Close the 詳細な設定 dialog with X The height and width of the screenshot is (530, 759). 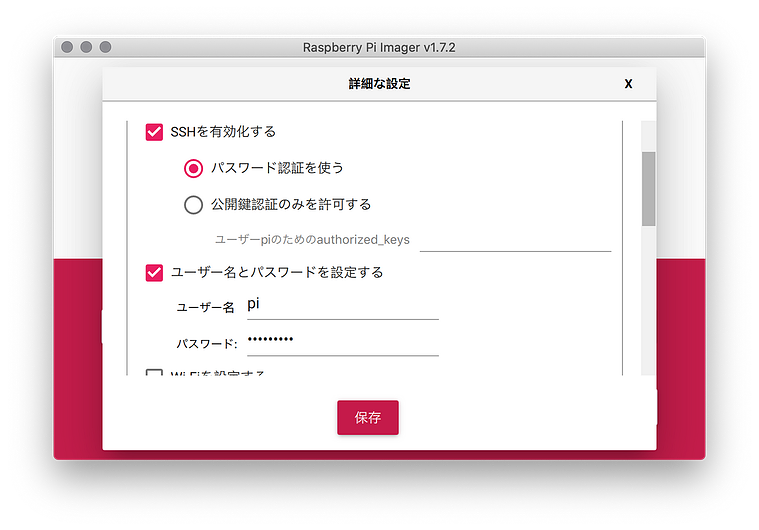pyautogui.click(x=628, y=84)
